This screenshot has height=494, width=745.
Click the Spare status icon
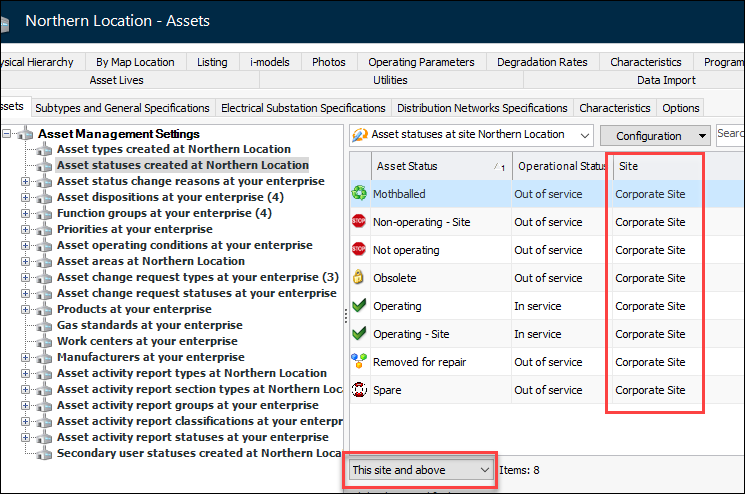pos(360,390)
